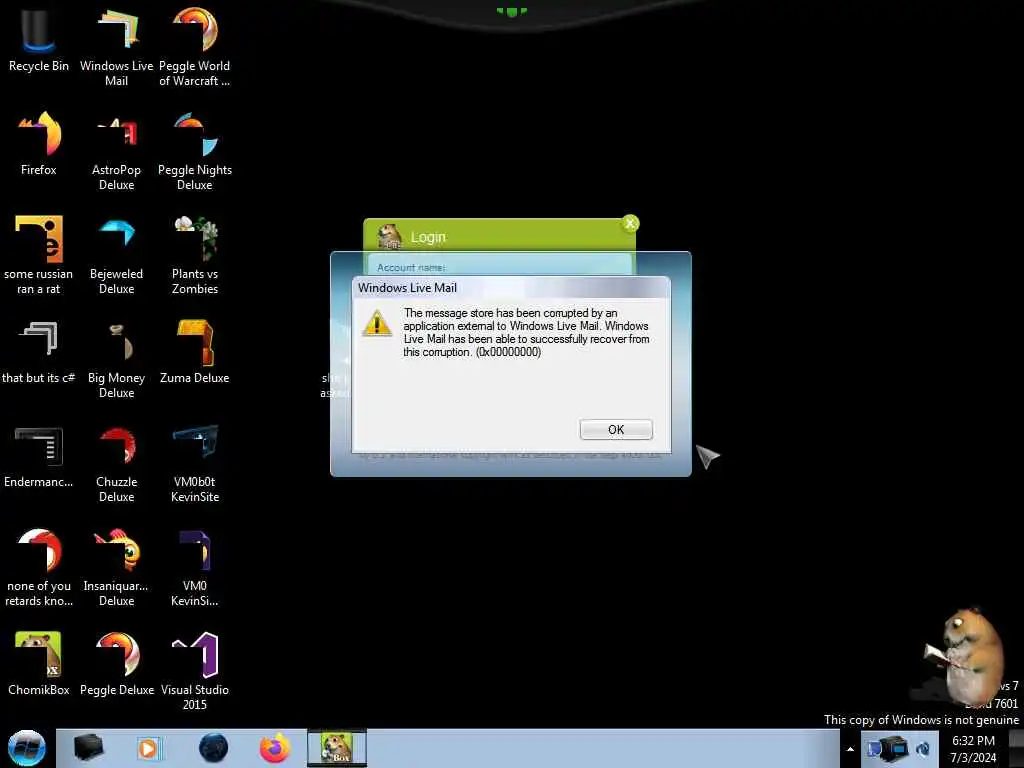Image resolution: width=1024 pixels, height=768 pixels.
Task: Select Peggle Nights Deluxe desktop icon
Action: tap(195, 152)
